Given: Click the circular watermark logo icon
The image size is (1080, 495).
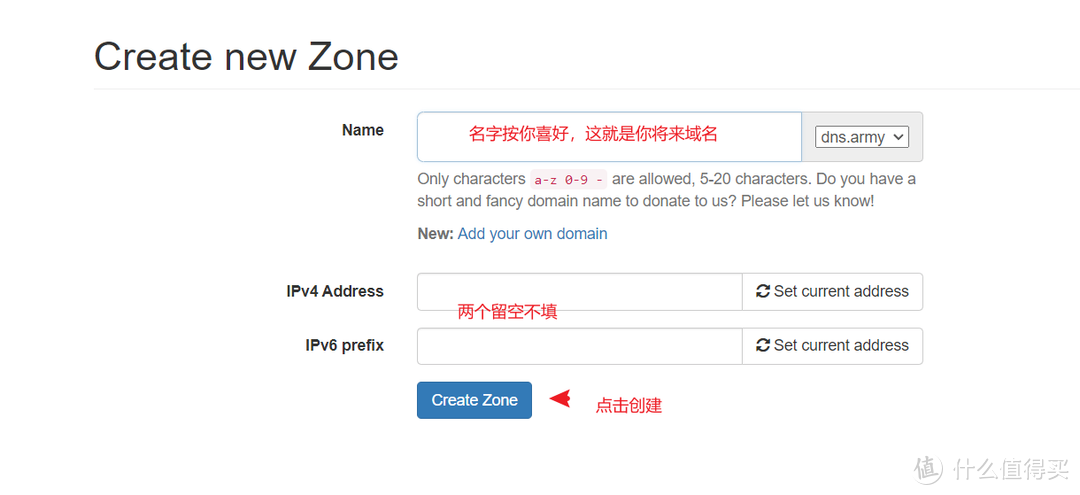Looking at the screenshot, I should point(928,468).
